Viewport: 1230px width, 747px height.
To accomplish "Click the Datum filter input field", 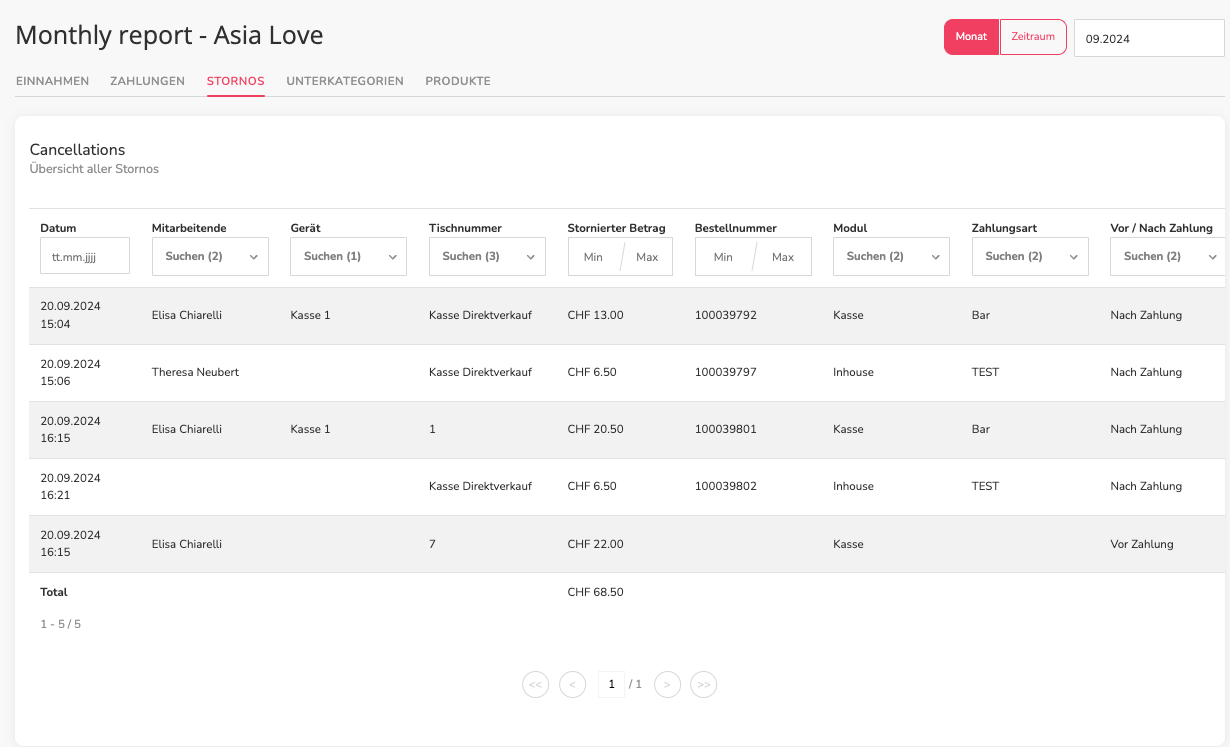I will [x=85, y=256].
